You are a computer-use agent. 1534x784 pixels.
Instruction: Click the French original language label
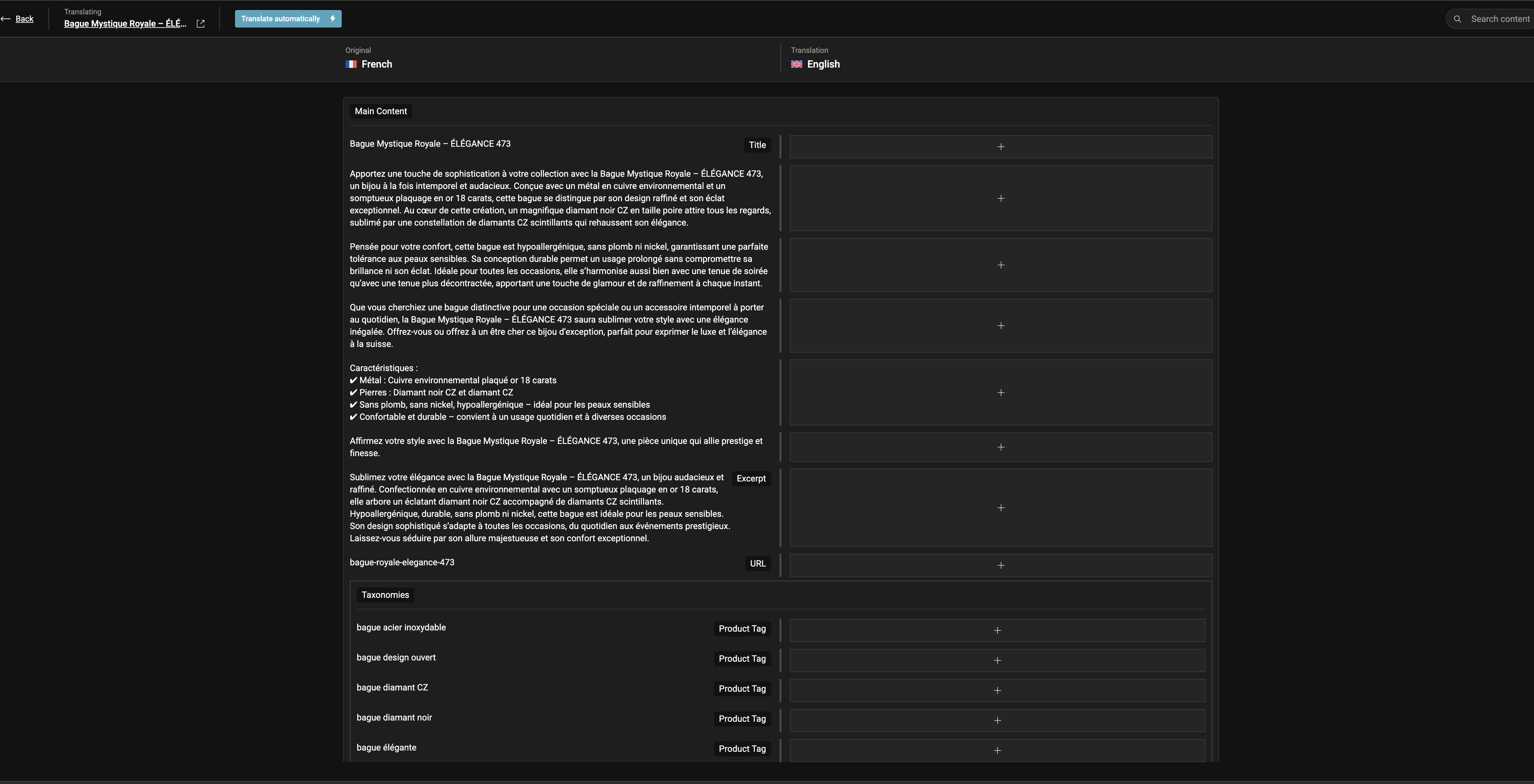(376, 64)
